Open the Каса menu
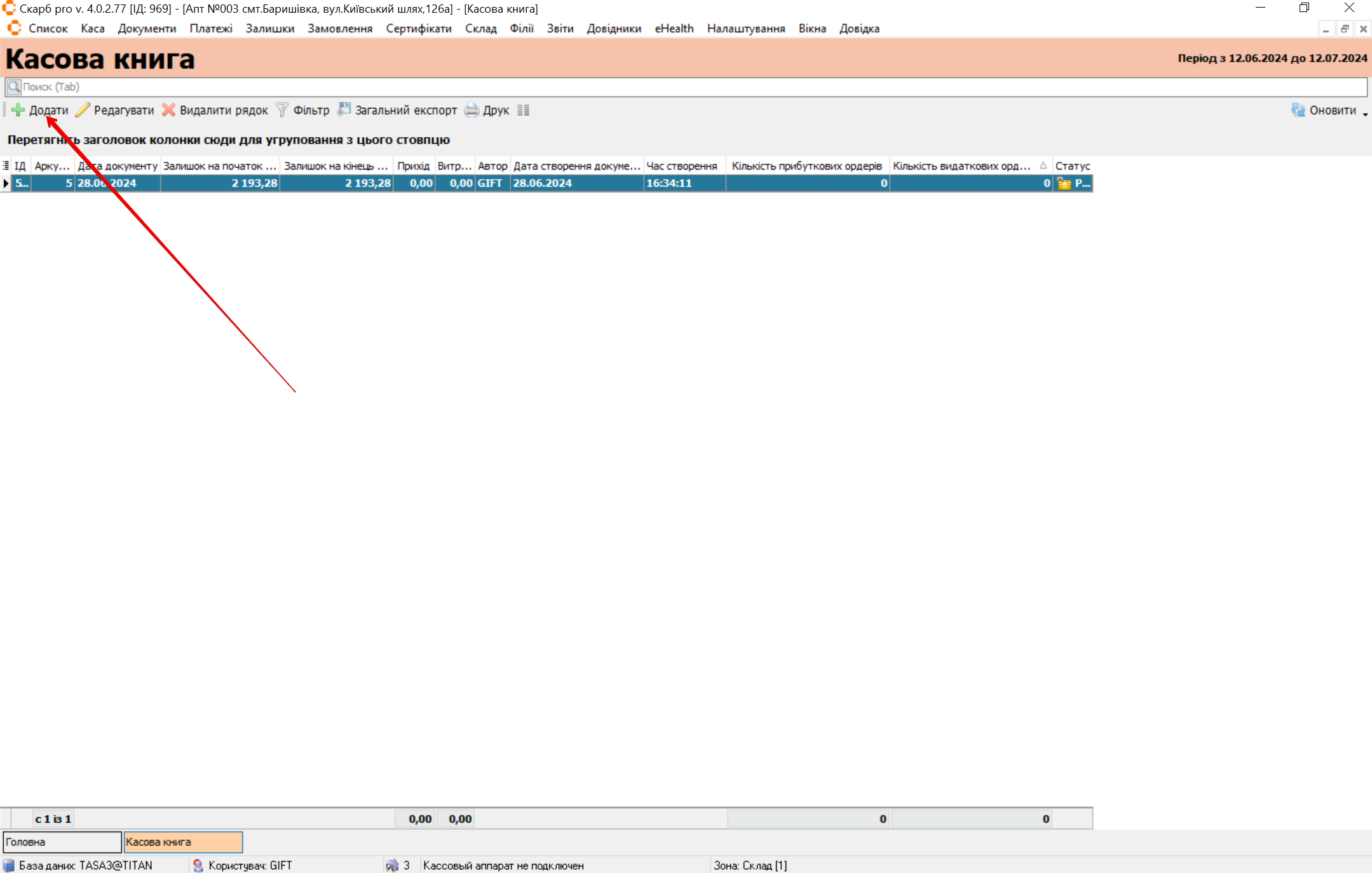Viewport: 1372px width, 873px height. [x=92, y=29]
